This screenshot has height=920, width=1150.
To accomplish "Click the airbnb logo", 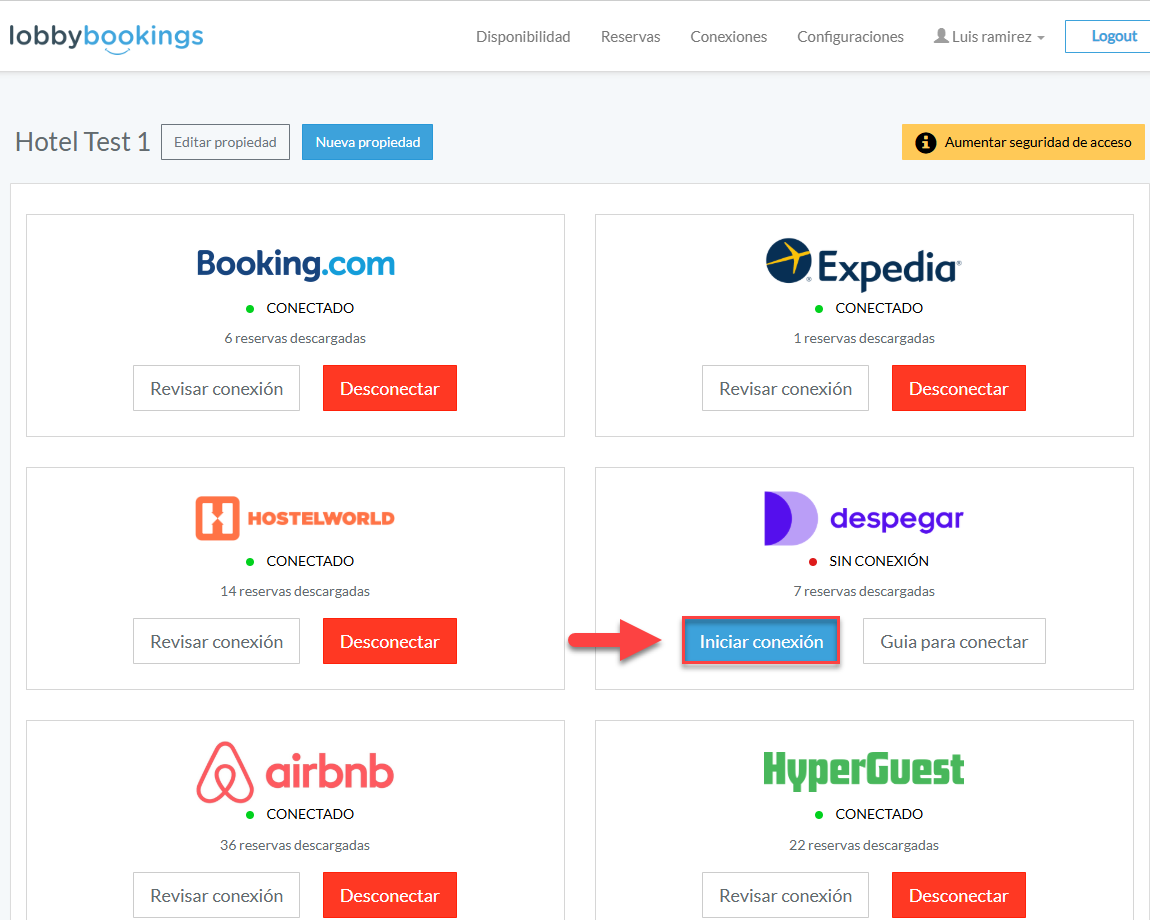I will click(x=295, y=772).
